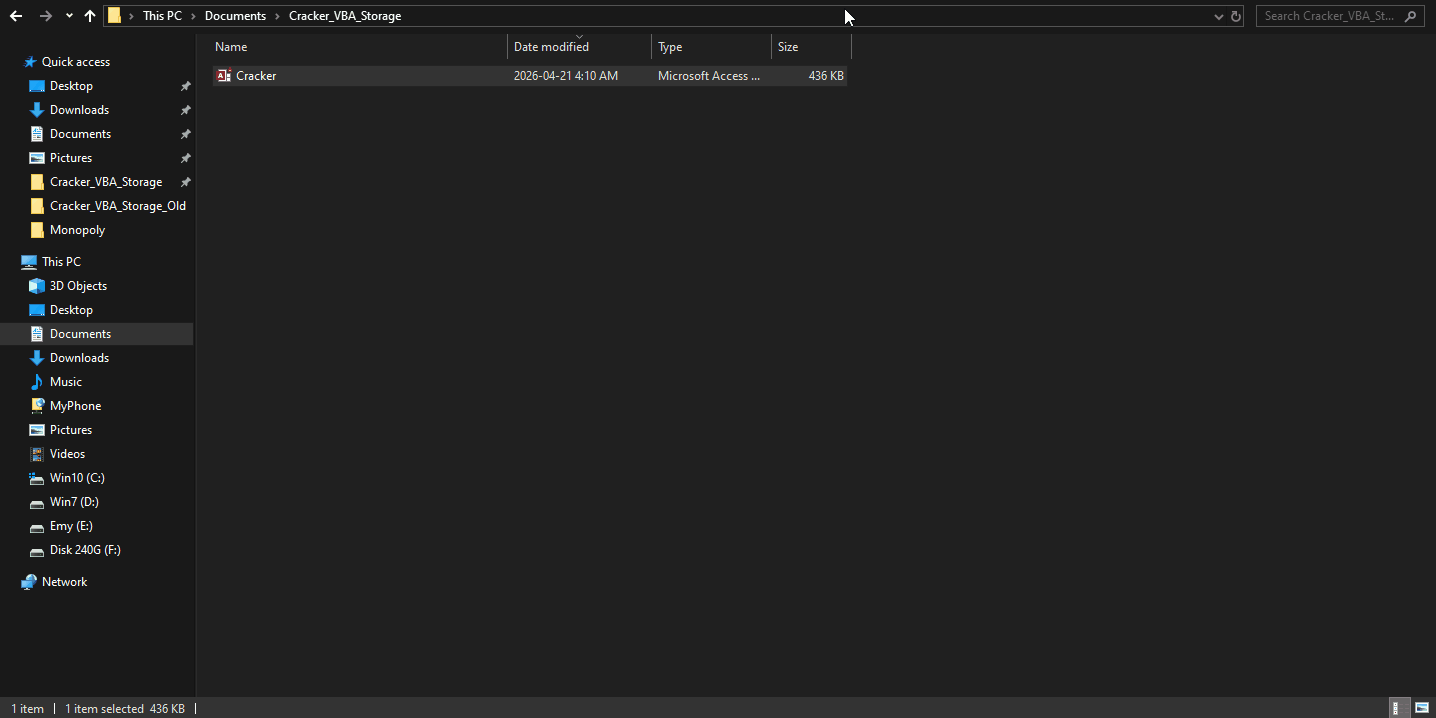Open Win10 (C:) drive in sidebar
This screenshot has width=1436, height=718.
(x=77, y=478)
